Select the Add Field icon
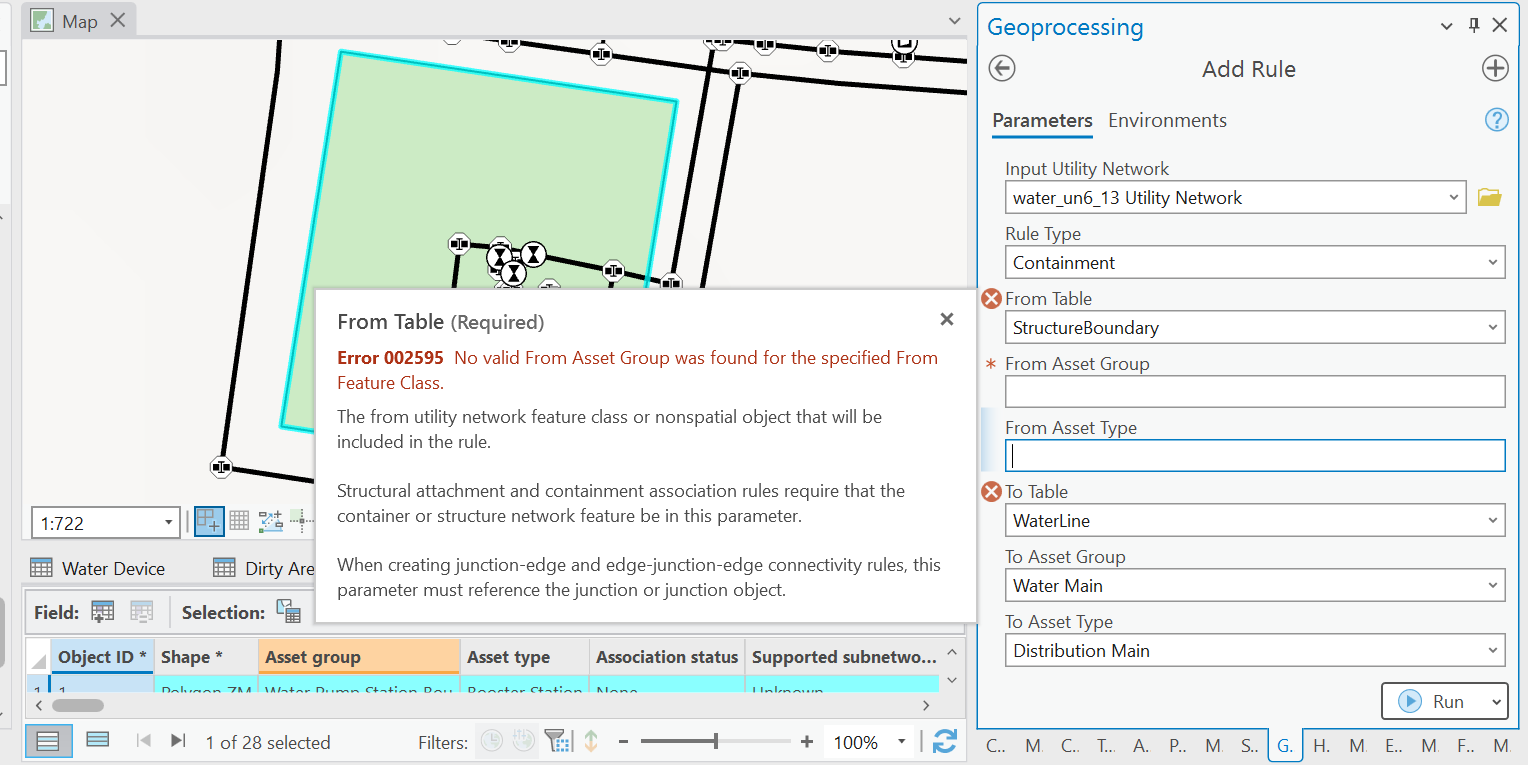Image resolution: width=1528 pixels, height=765 pixels. tap(102, 611)
